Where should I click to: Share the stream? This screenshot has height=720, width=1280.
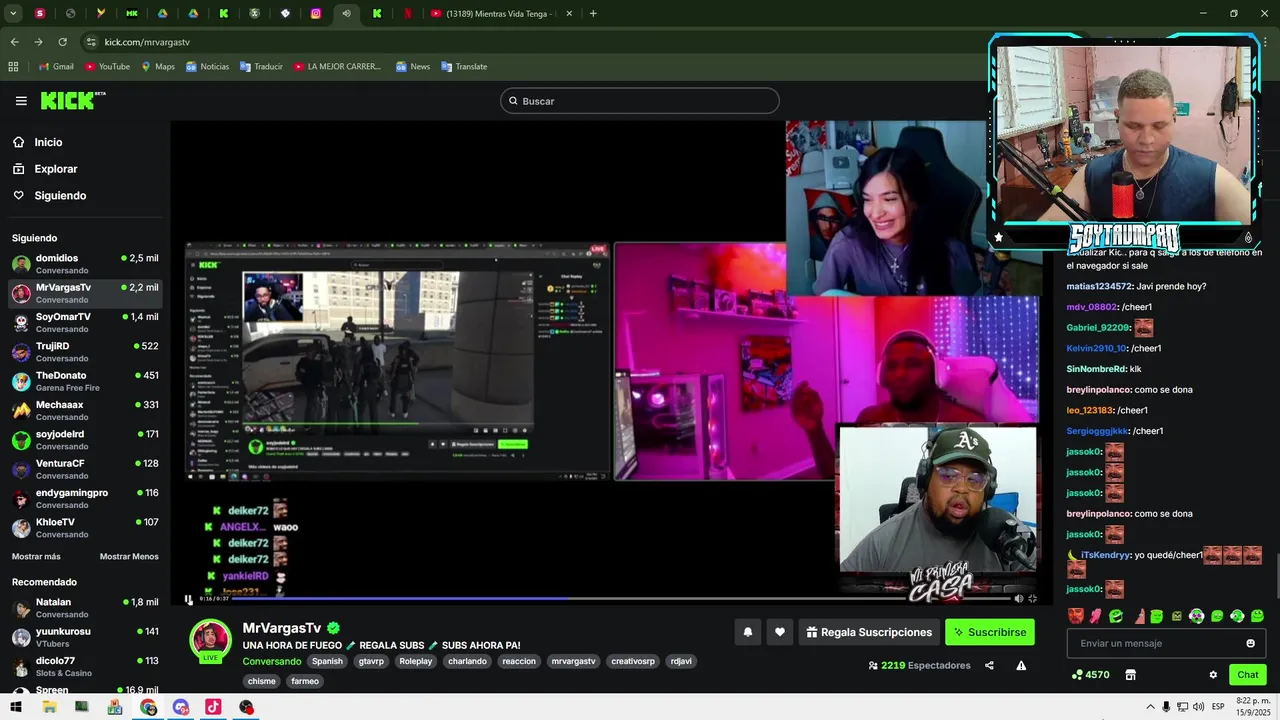pos(989,665)
